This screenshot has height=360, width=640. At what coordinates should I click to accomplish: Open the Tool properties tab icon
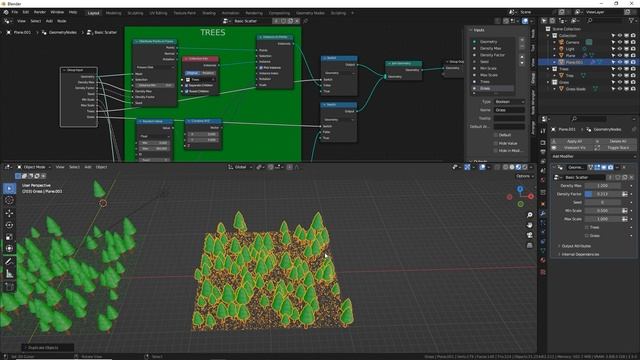pos(543,131)
